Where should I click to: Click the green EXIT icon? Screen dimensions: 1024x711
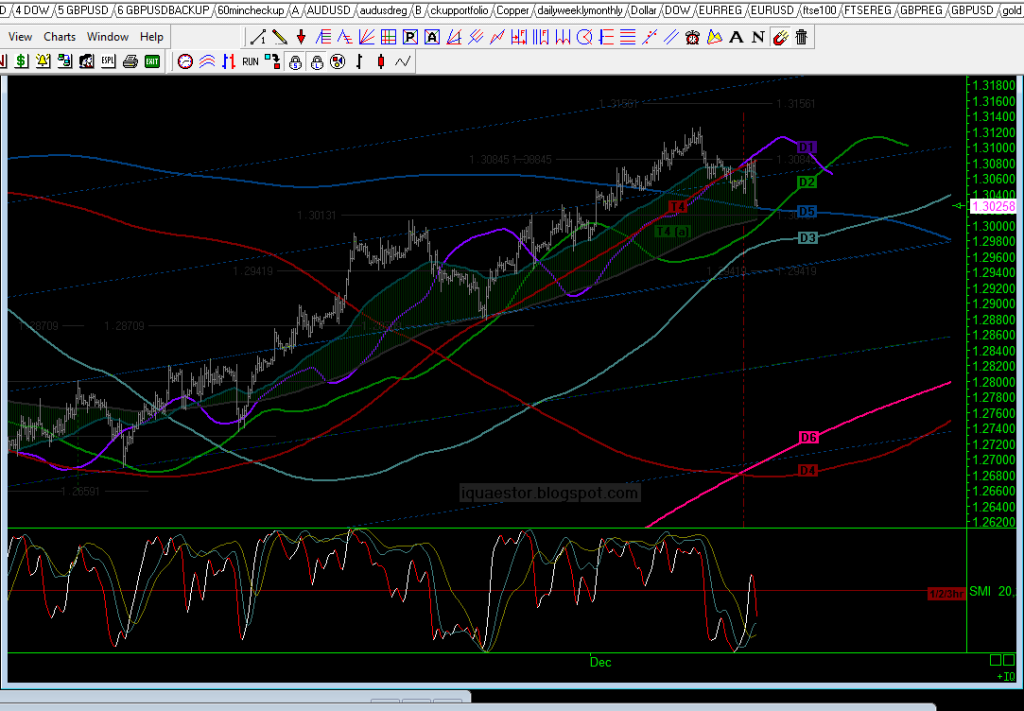click(x=152, y=61)
